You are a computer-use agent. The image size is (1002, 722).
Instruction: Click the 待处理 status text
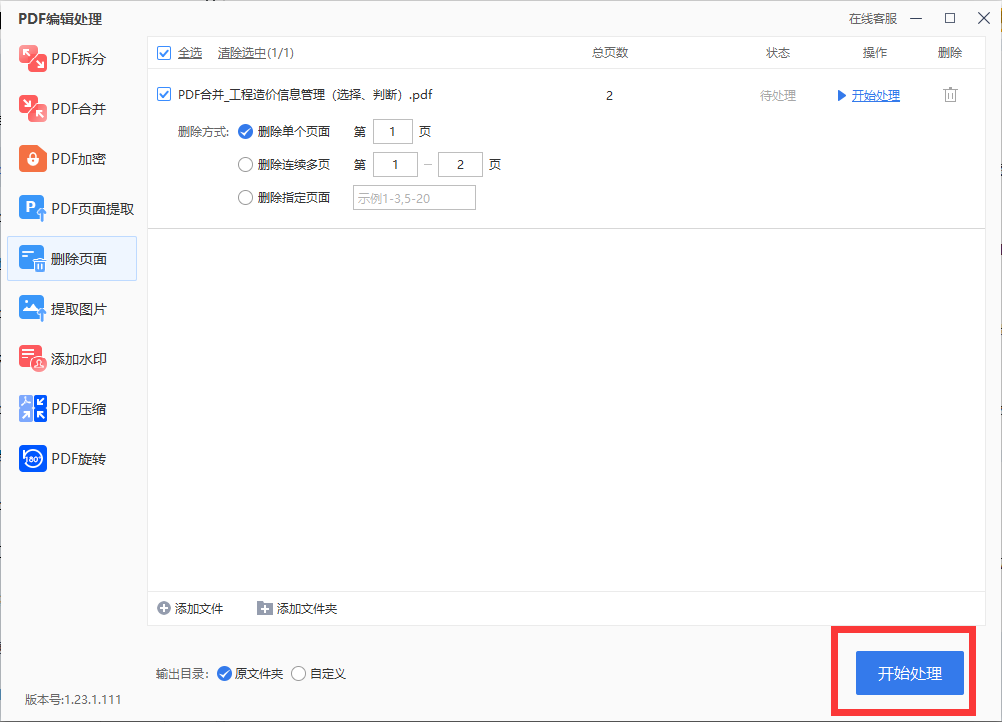pos(778,96)
